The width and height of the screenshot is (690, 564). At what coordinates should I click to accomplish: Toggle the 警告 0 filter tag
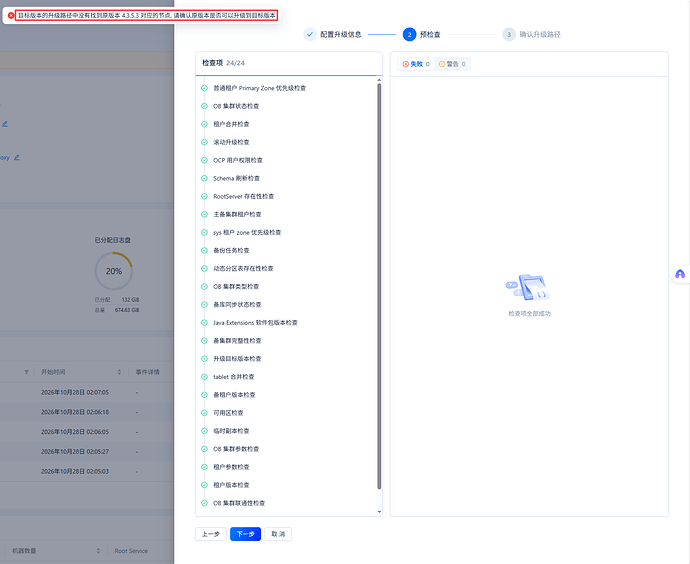coord(452,64)
